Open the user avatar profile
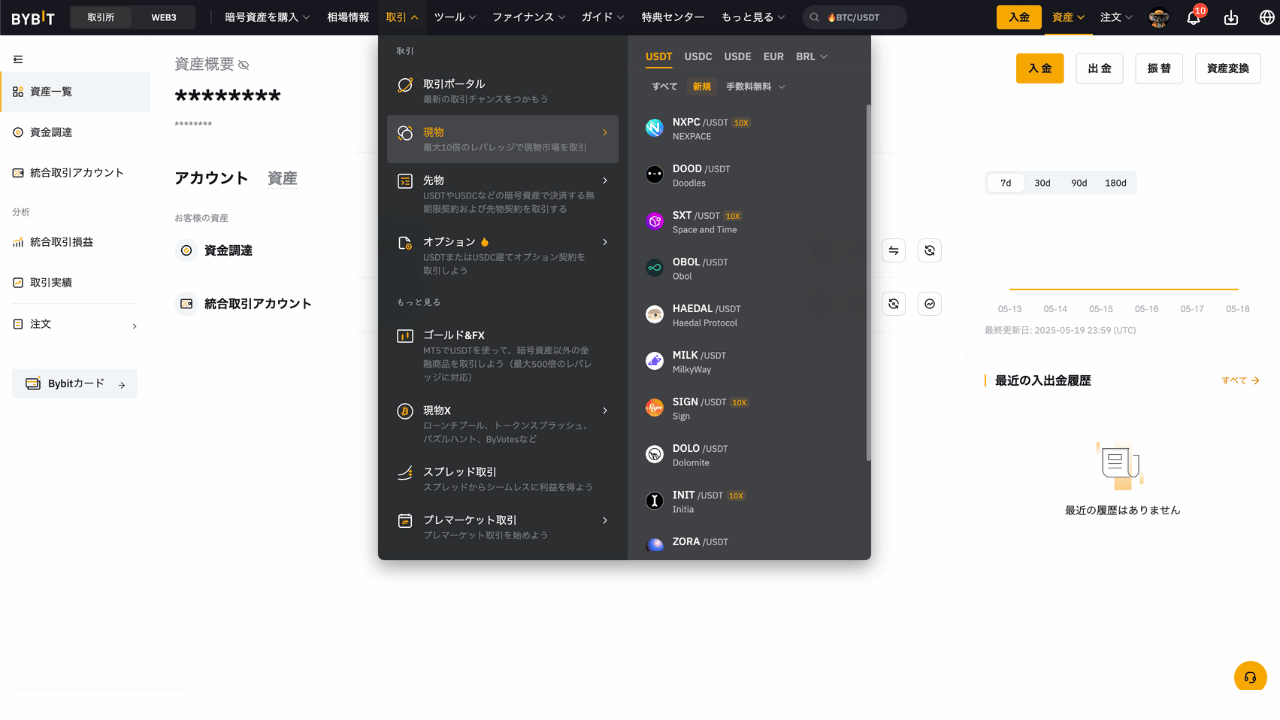This screenshot has height=720, width=1280. pos(1159,17)
